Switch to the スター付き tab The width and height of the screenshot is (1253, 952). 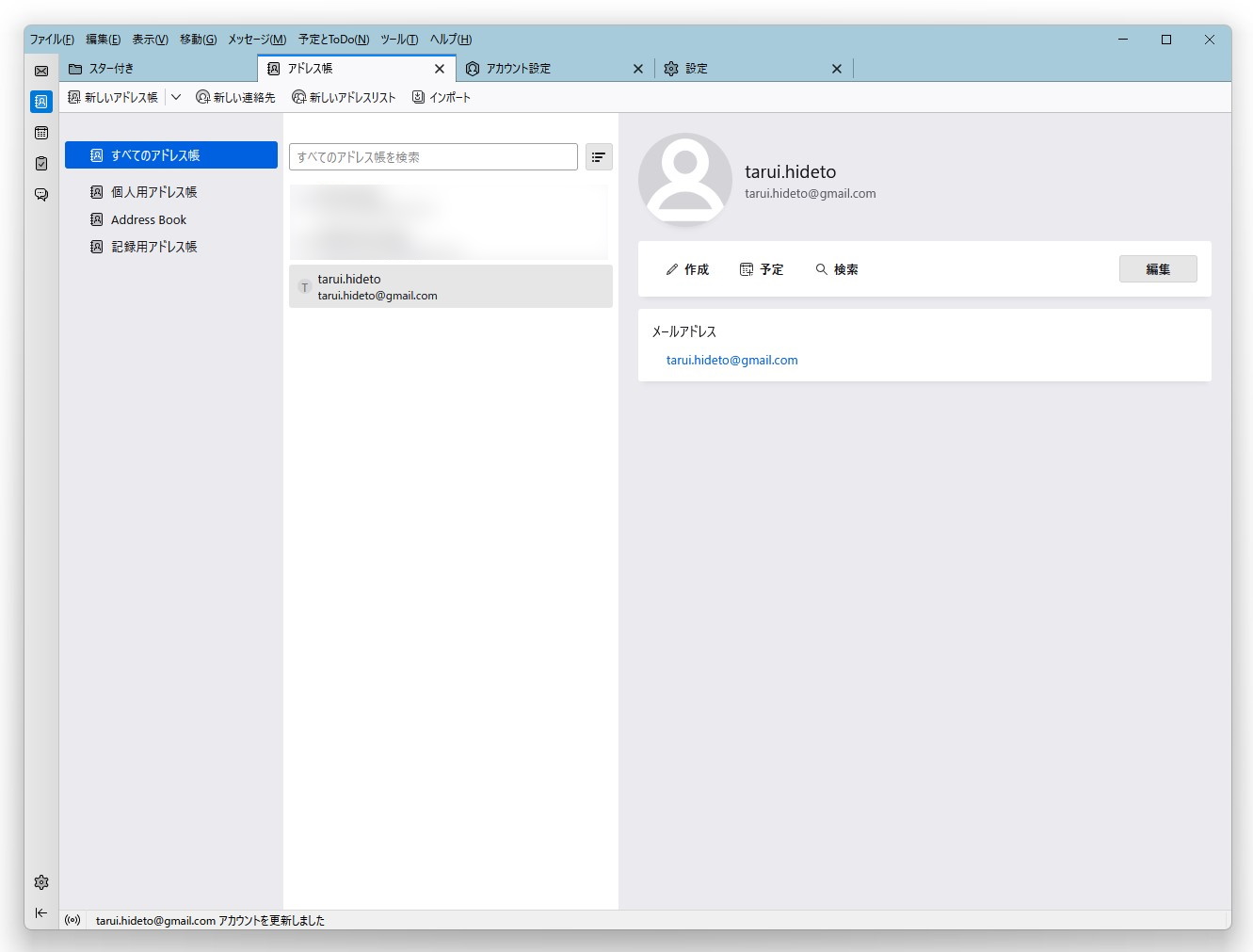click(x=159, y=69)
